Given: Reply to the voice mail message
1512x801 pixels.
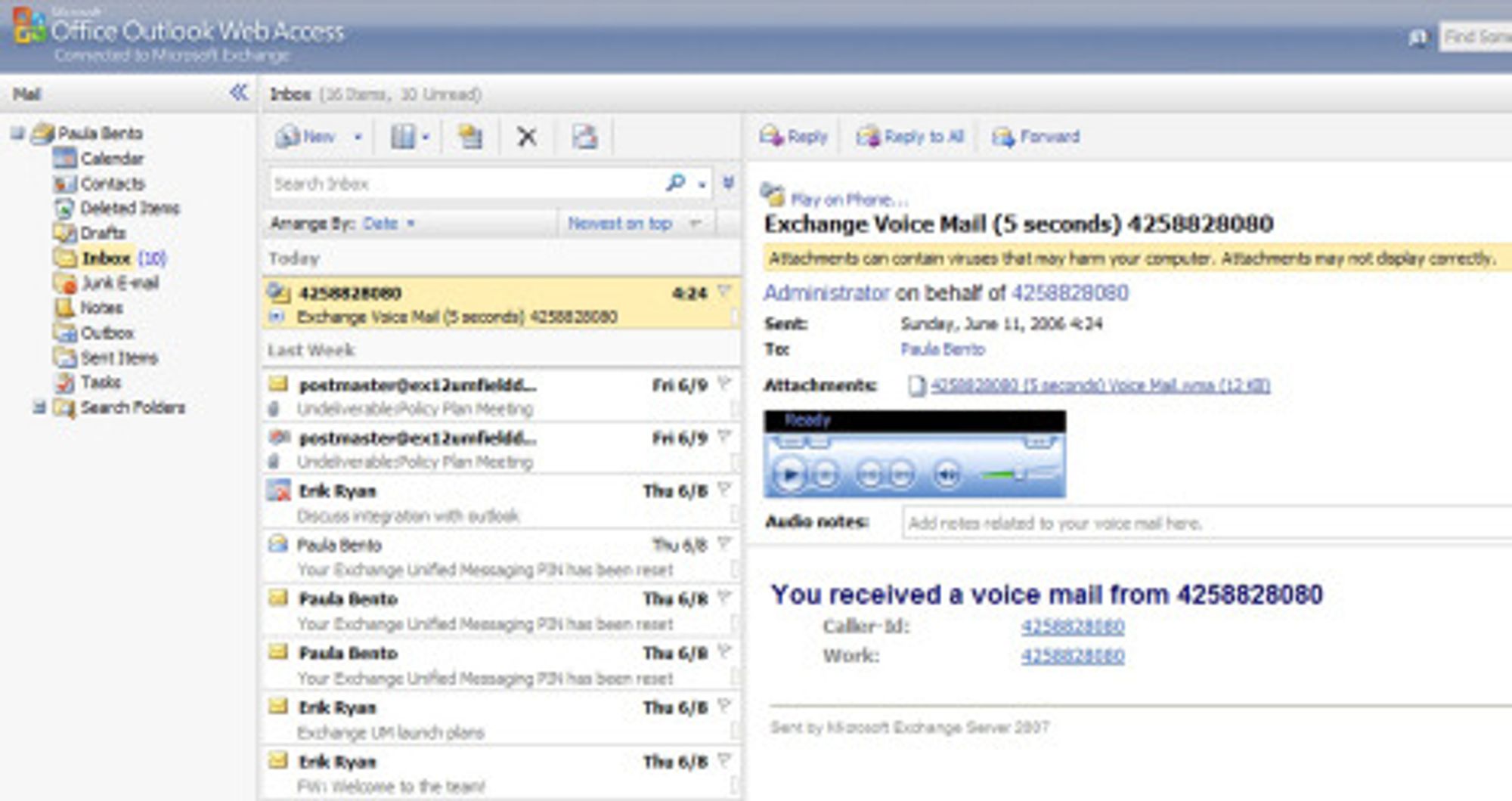Looking at the screenshot, I should tap(794, 137).
